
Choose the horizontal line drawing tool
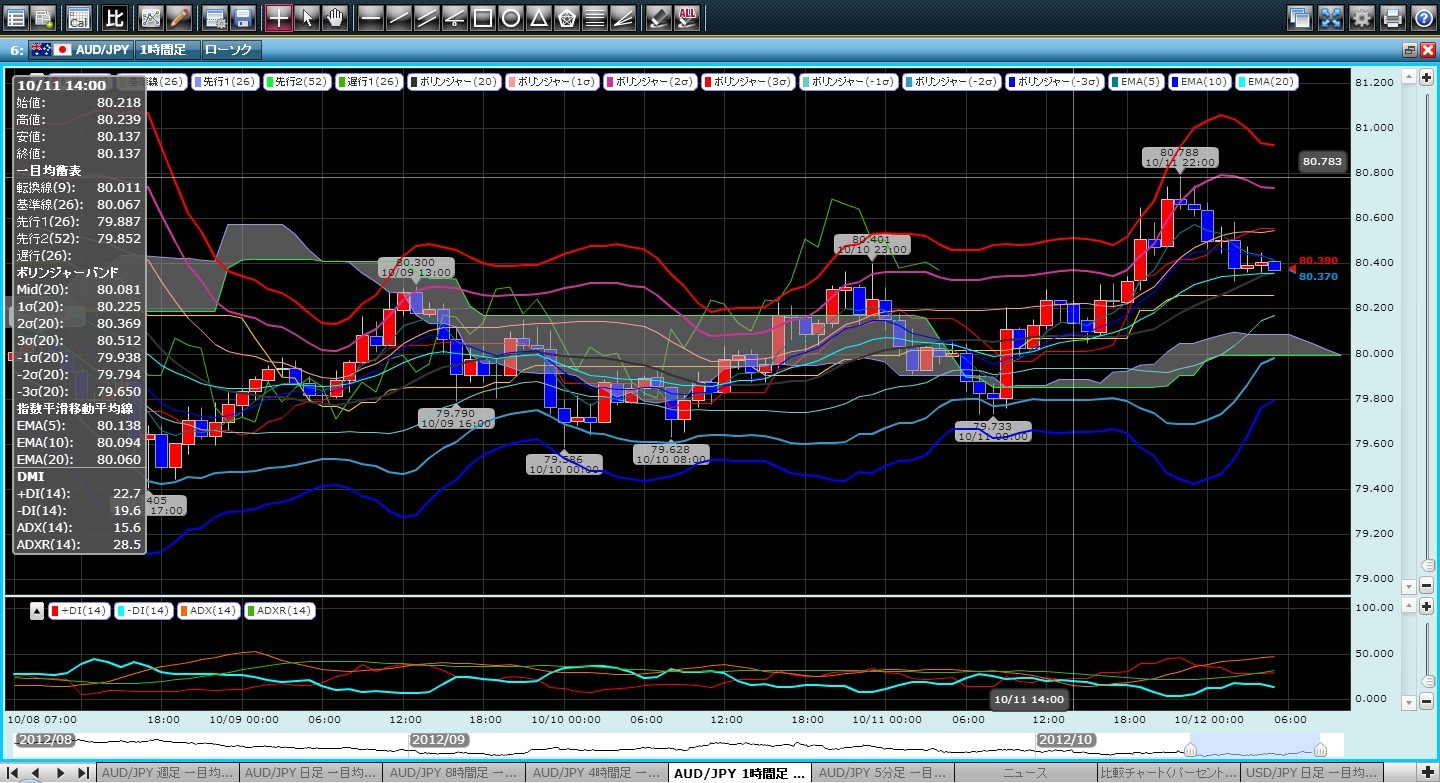370,17
